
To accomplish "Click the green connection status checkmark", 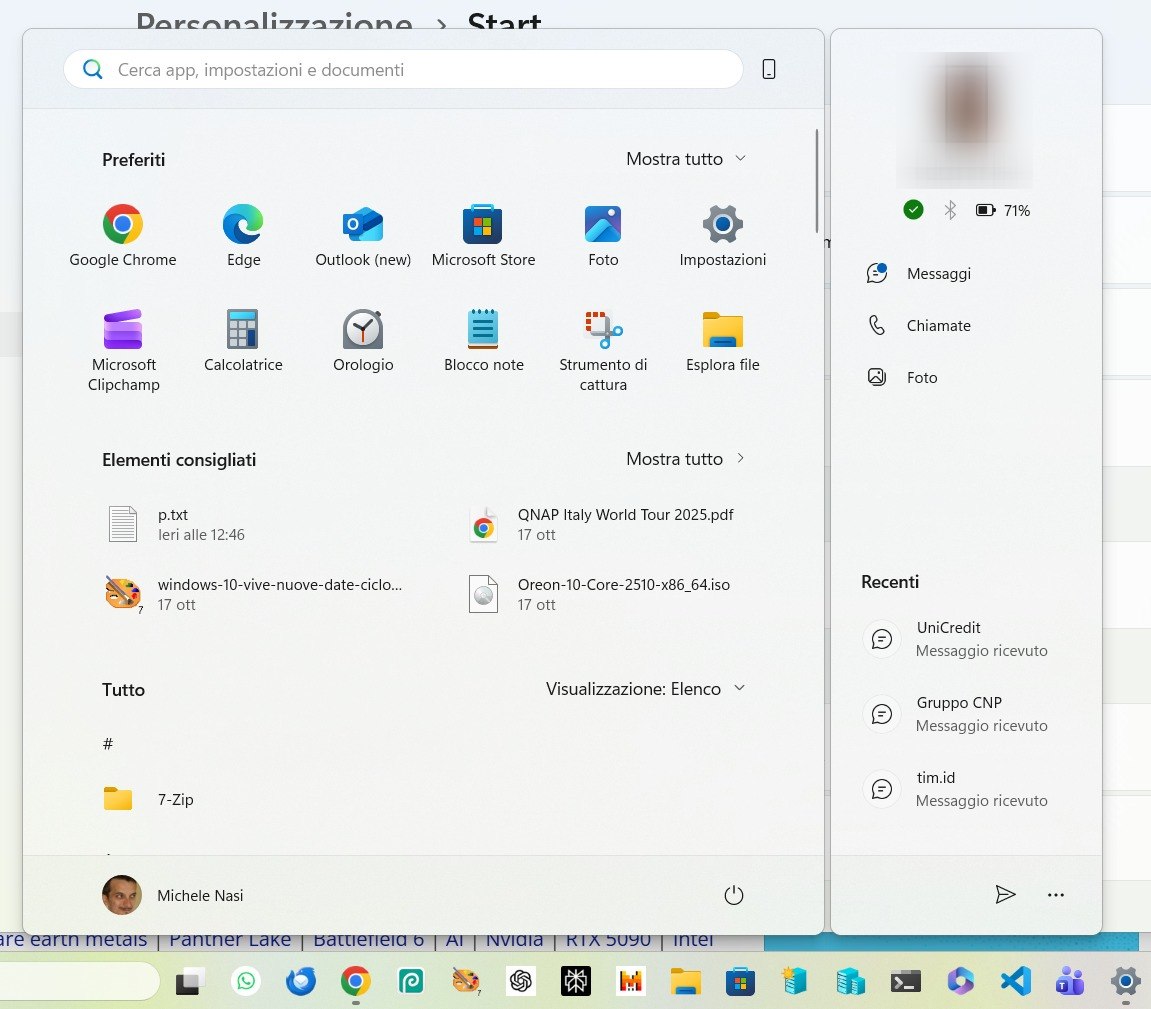I will [x=913, y=210].
